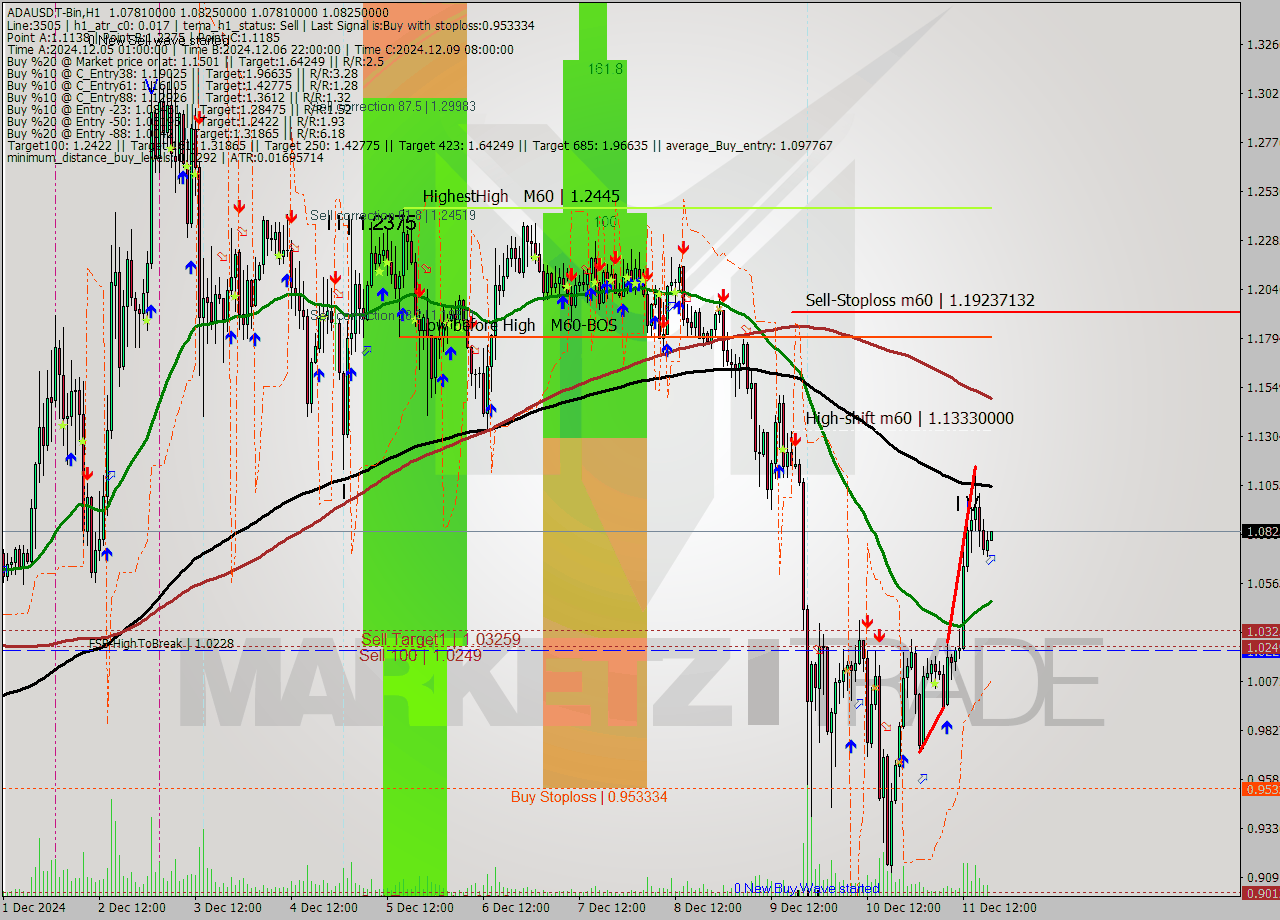The width and height of the screenshot is (1280, 920).
Task: Select the 1 Dec 2024 date label
Action: [x=33, y=908]
